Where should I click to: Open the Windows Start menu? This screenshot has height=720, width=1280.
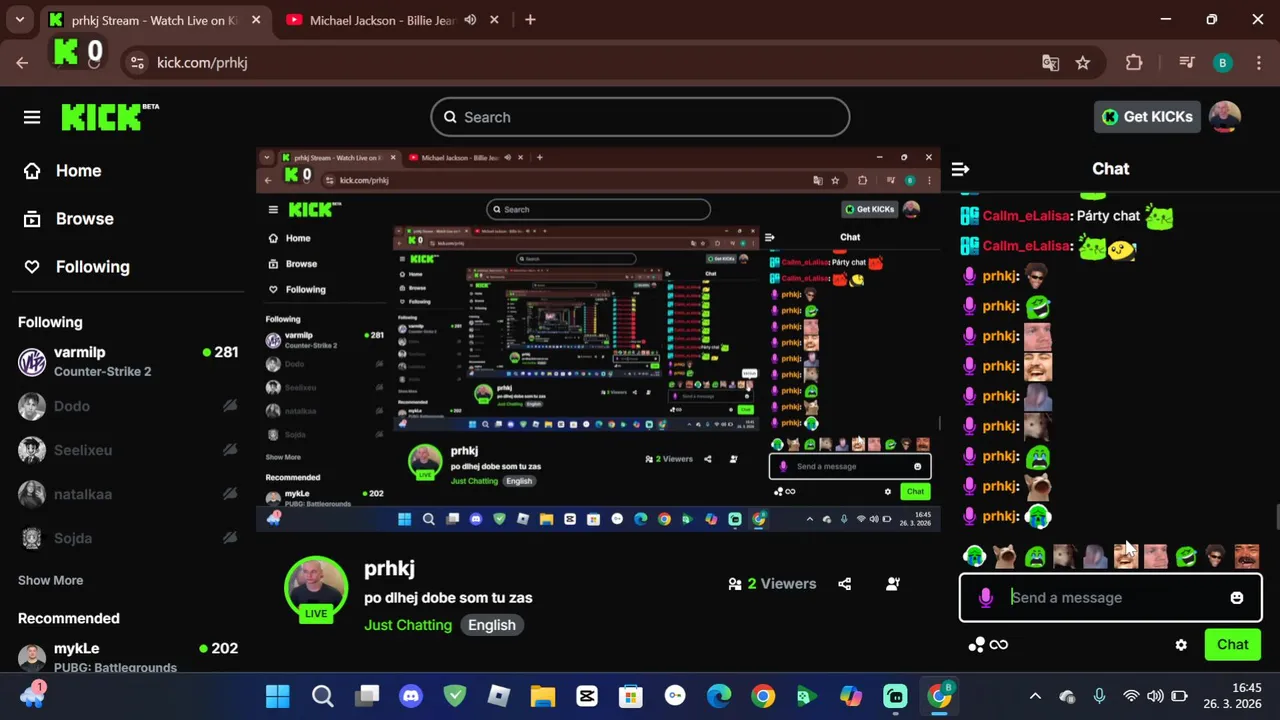(278, 696)
